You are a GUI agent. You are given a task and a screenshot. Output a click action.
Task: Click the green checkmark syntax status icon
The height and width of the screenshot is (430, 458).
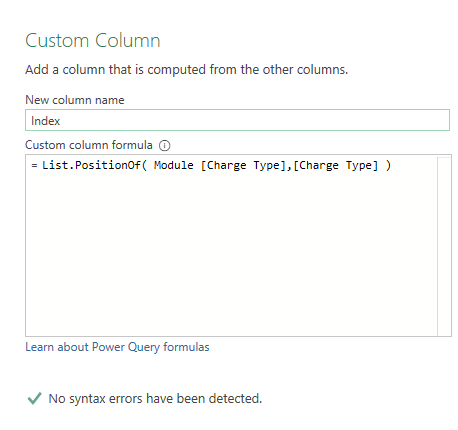coord(34,398)
